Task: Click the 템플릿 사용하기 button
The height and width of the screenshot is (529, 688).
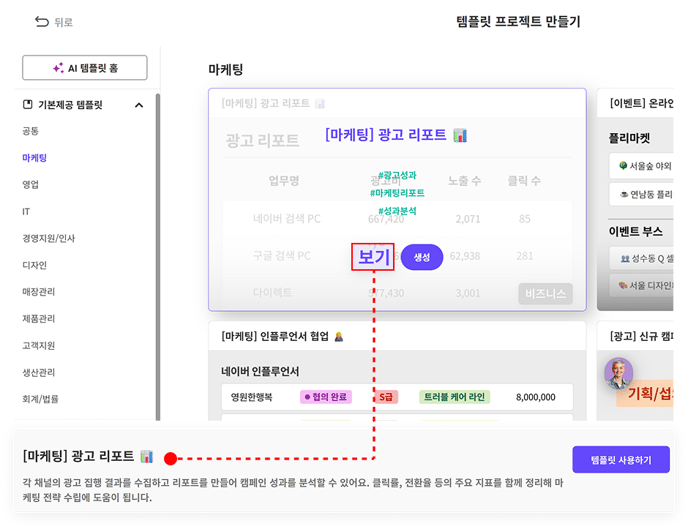Action: pyautogui.click(x=620, y=460)
